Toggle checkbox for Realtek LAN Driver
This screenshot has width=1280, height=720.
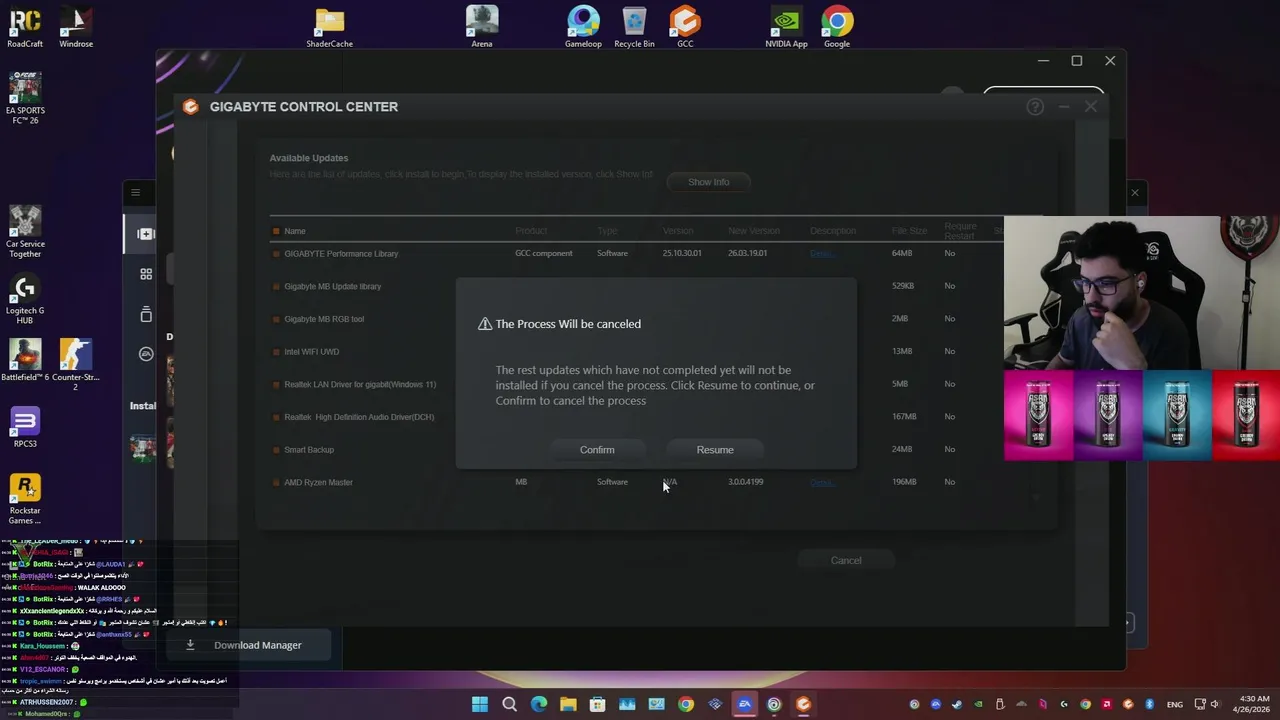[276, 385]
